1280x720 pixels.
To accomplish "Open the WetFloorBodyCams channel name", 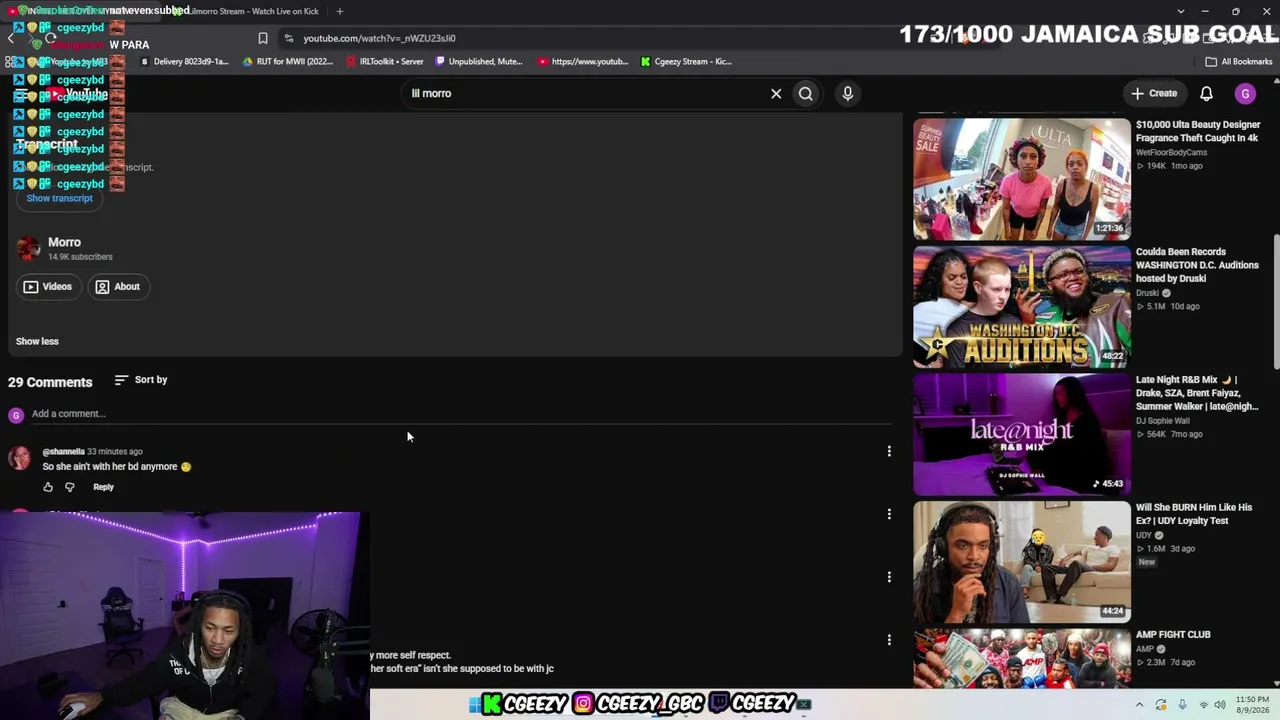I will (x=1171, y=152).
